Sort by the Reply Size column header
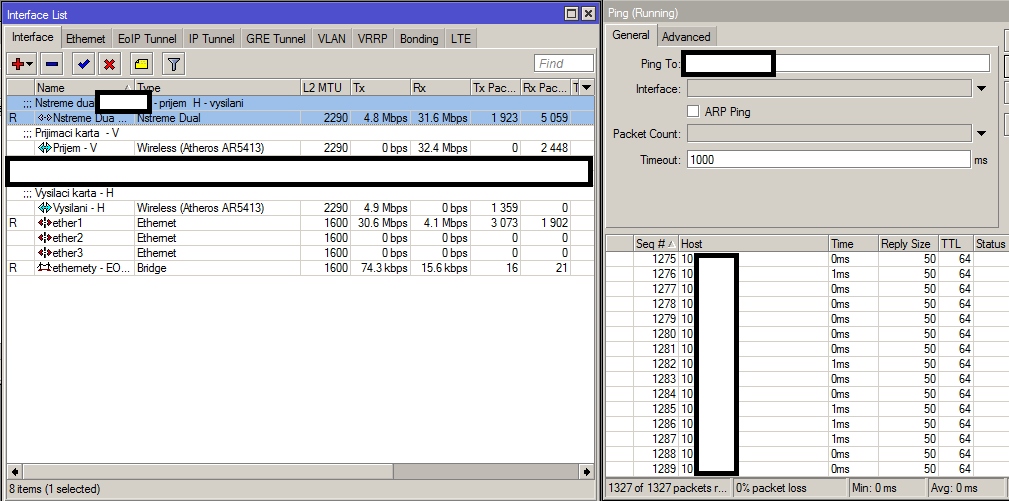Viewport: 1009px width, 501px height. (x=908, y=244)
